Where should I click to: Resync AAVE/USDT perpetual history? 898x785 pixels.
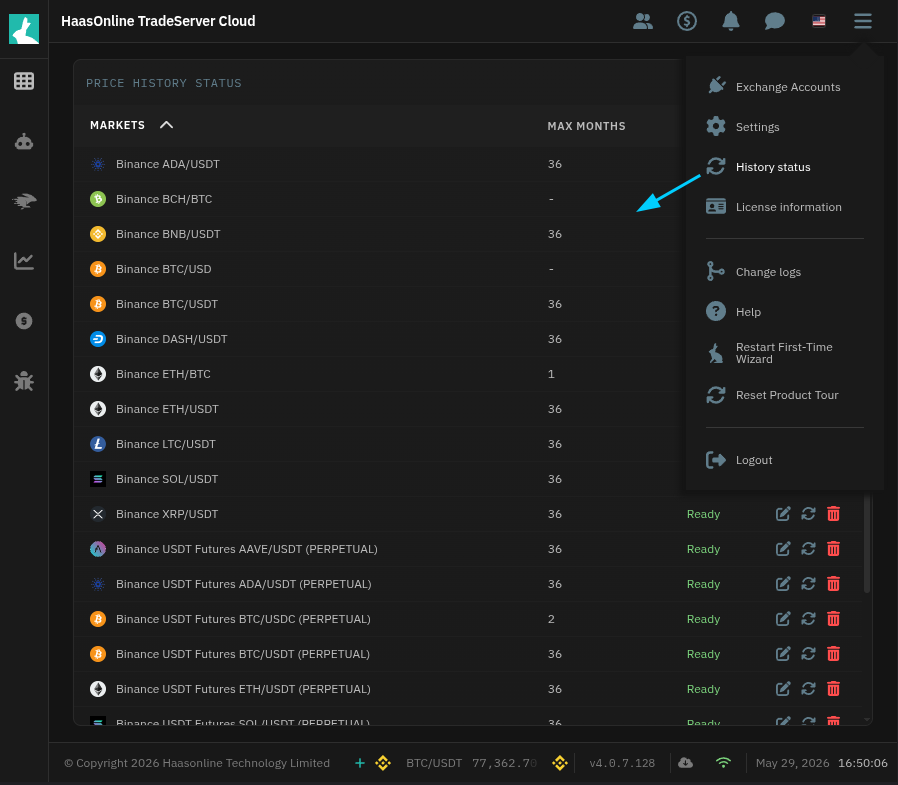pos(808,549)
